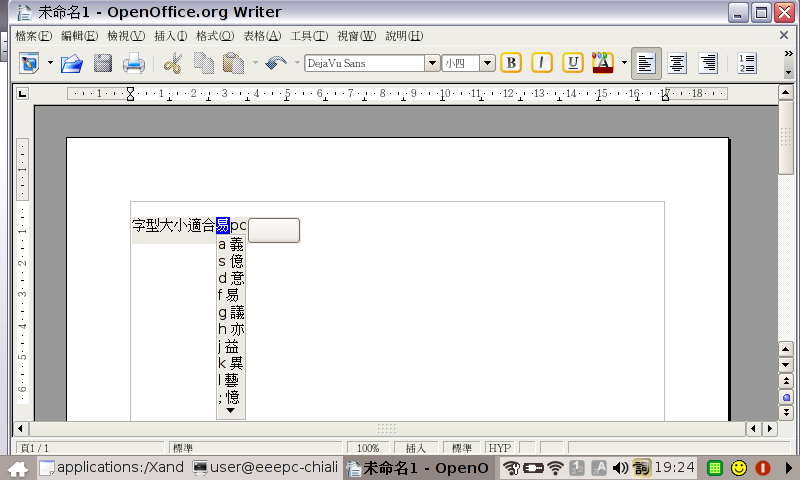Select candidate 議 from the input list
The image size is (800, 480).
click(x=237, y=312)
